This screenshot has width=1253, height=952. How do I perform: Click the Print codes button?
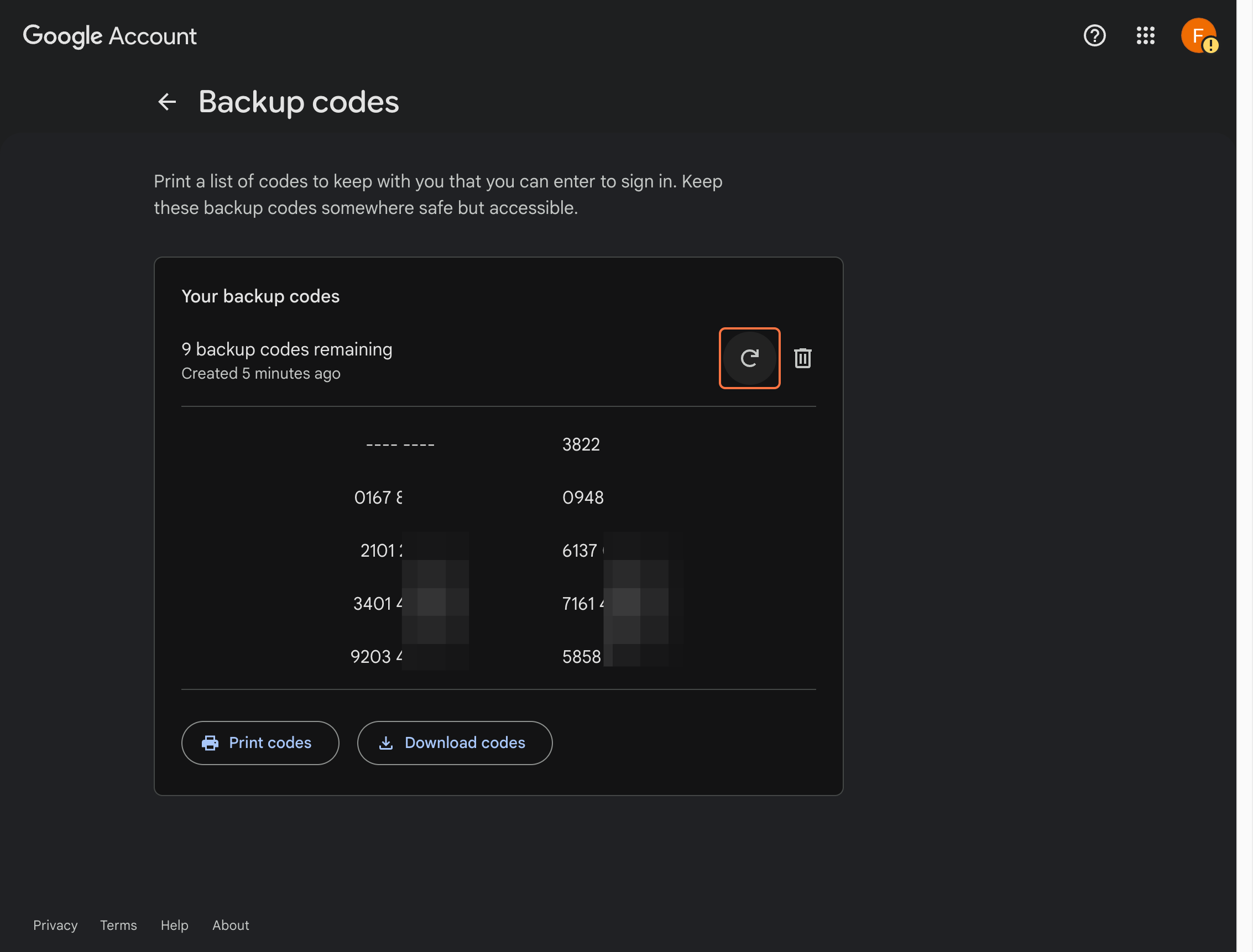click(x=260, y=742)
